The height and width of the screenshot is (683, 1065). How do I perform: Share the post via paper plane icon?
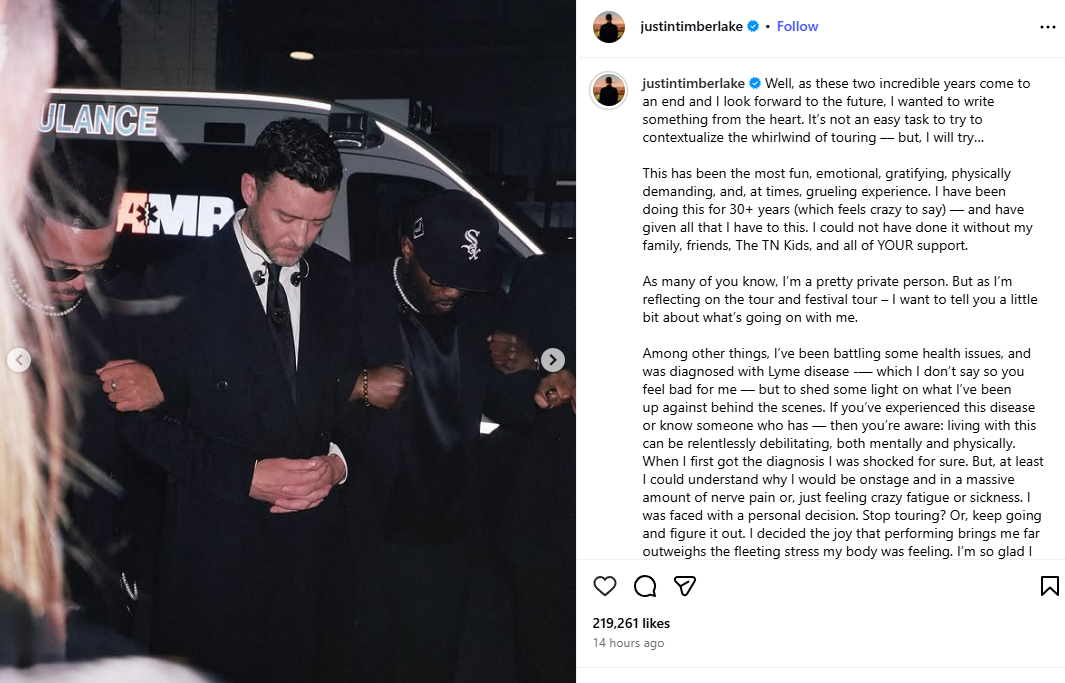[x=685, y=586]
